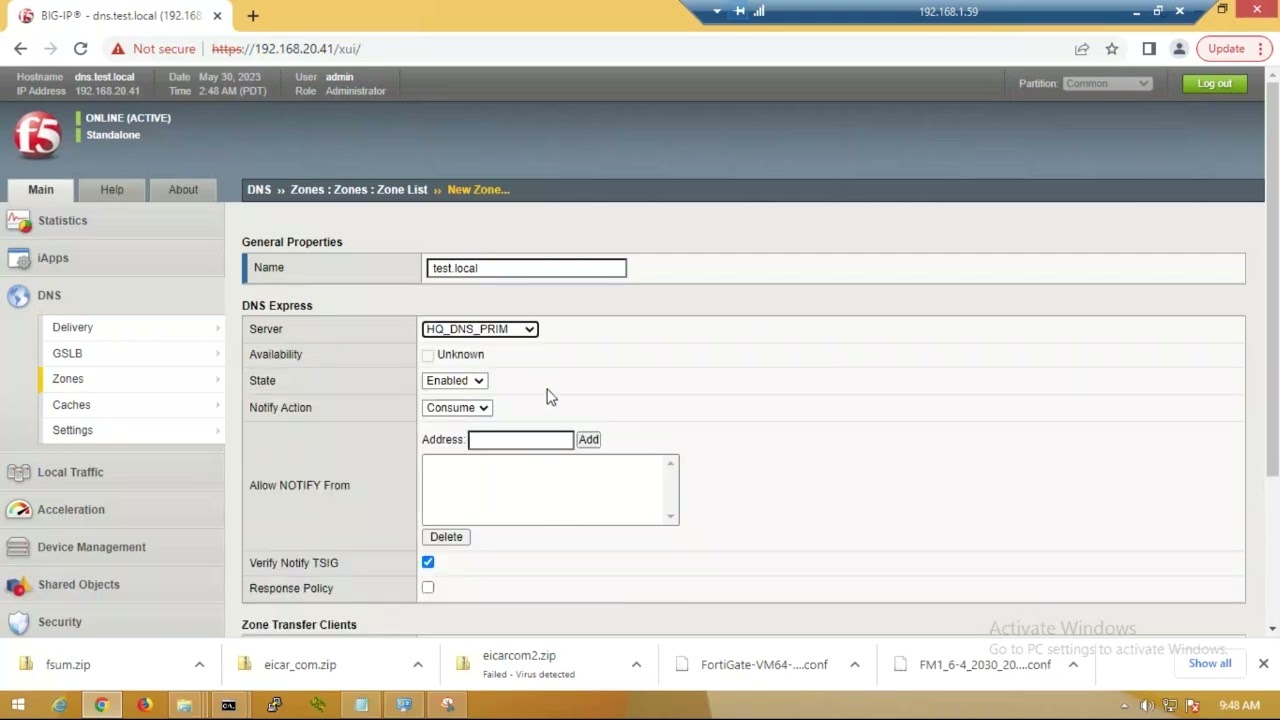Viewport: 1280px width, 720px height.
Task: Switch to the About tab
Action: coord(183,190)
